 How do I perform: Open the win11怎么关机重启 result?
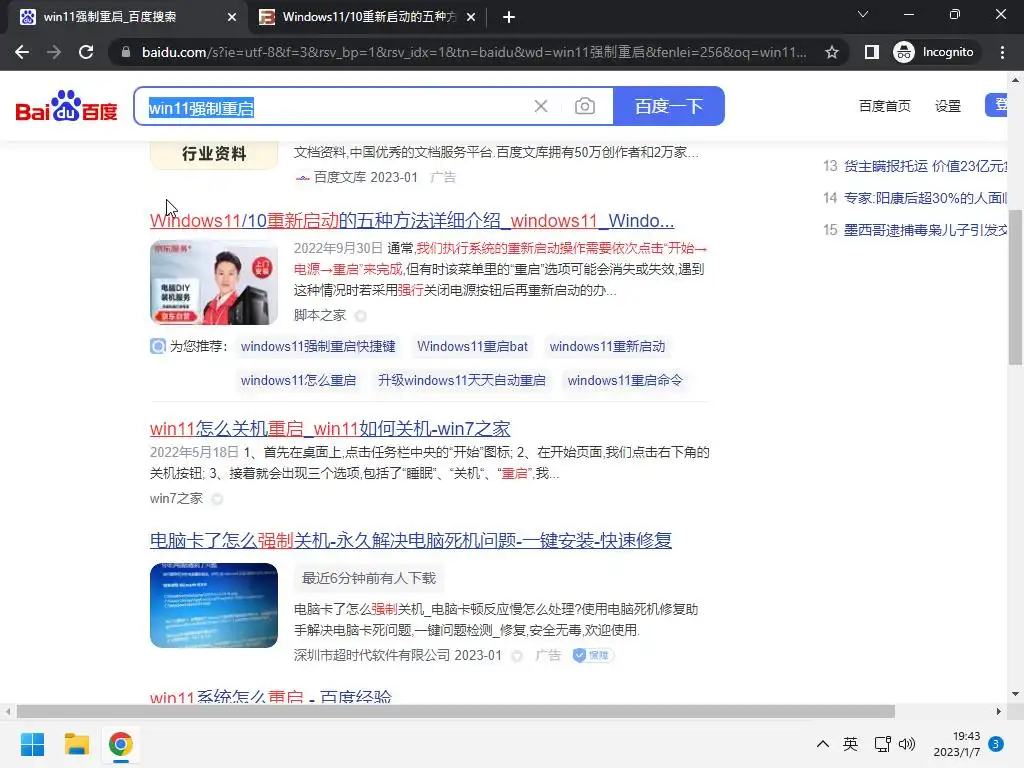coord(330,429)
